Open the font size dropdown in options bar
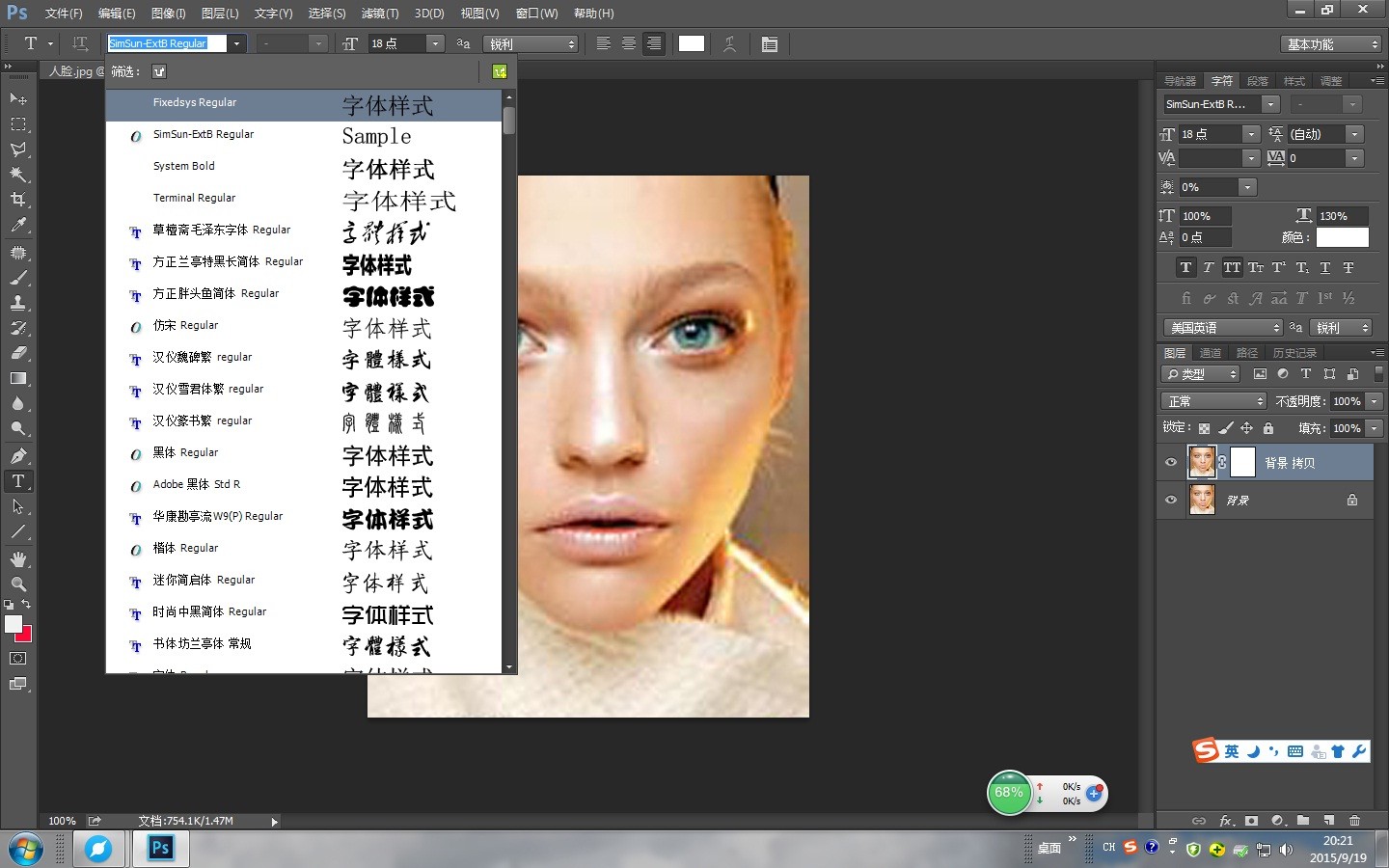 coord(435,44)
